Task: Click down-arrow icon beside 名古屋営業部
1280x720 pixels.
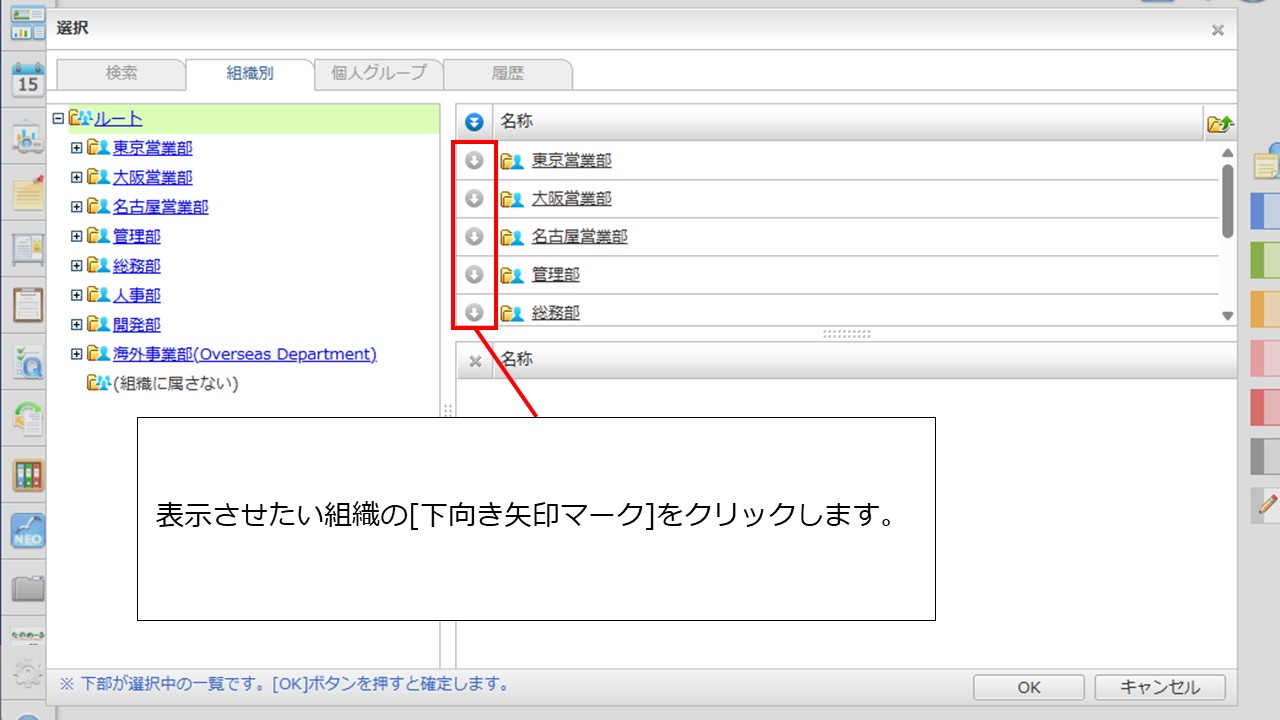Action: pos(475,236)
